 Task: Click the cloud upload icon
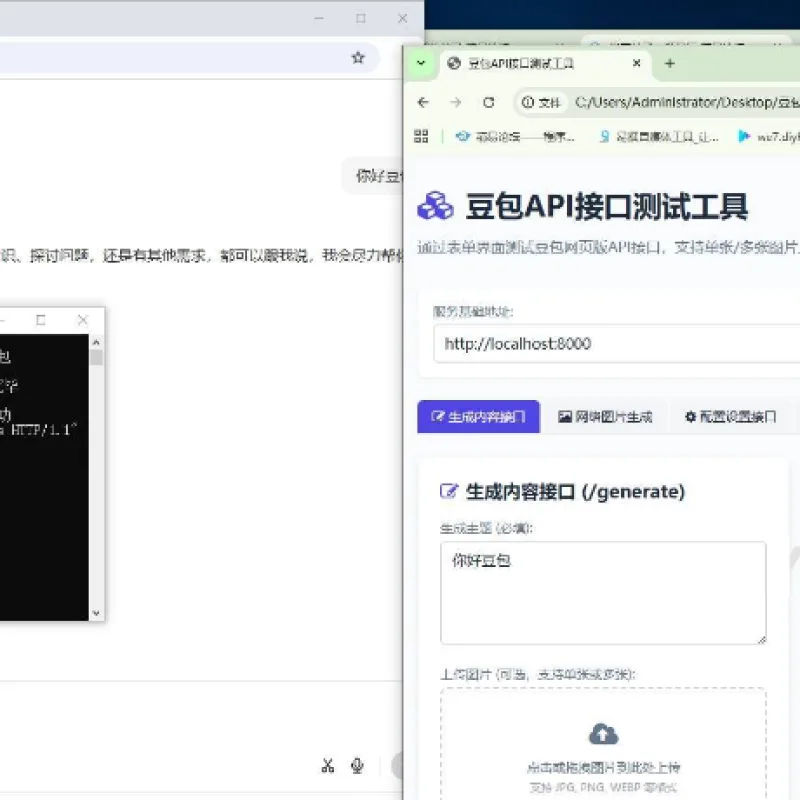coord(603,734)
